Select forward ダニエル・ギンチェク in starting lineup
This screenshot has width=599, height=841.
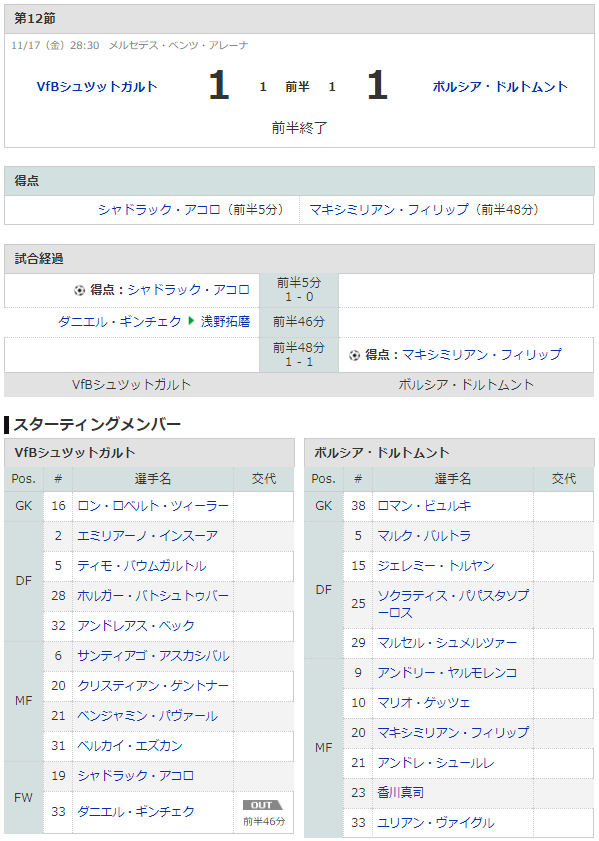pyautogui.click(x=136, y=812)
